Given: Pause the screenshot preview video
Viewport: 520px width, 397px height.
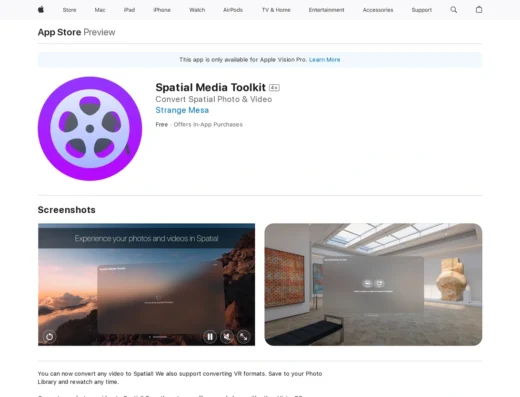Looking at the screenshot, I should pos(210,337).
